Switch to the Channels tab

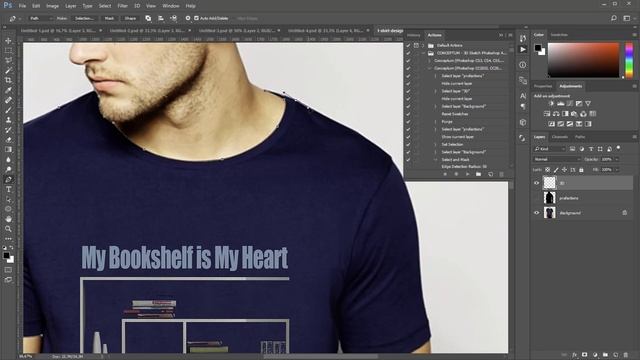click(560, 137)
